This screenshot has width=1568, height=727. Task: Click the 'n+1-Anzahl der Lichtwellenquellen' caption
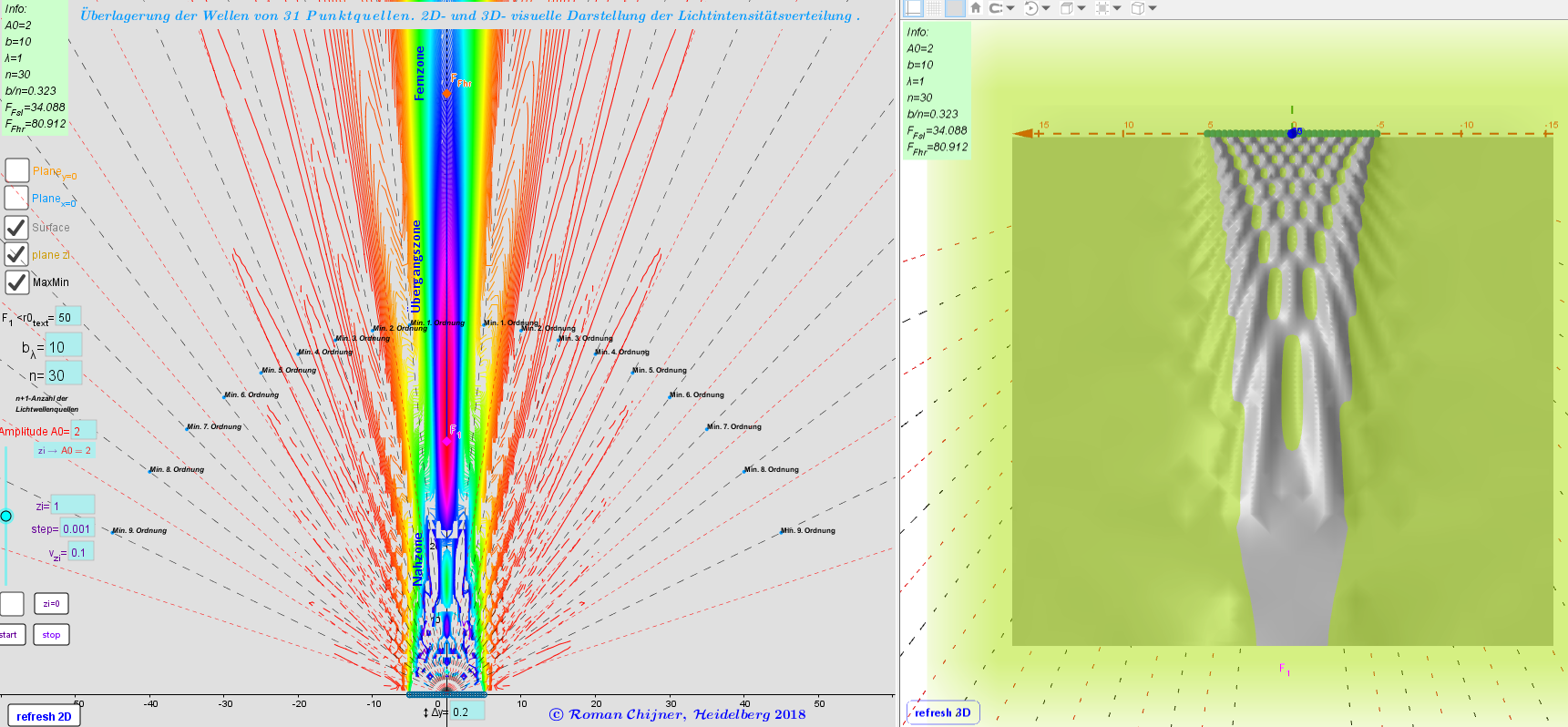pyautogui.click(x=46, y=404)
